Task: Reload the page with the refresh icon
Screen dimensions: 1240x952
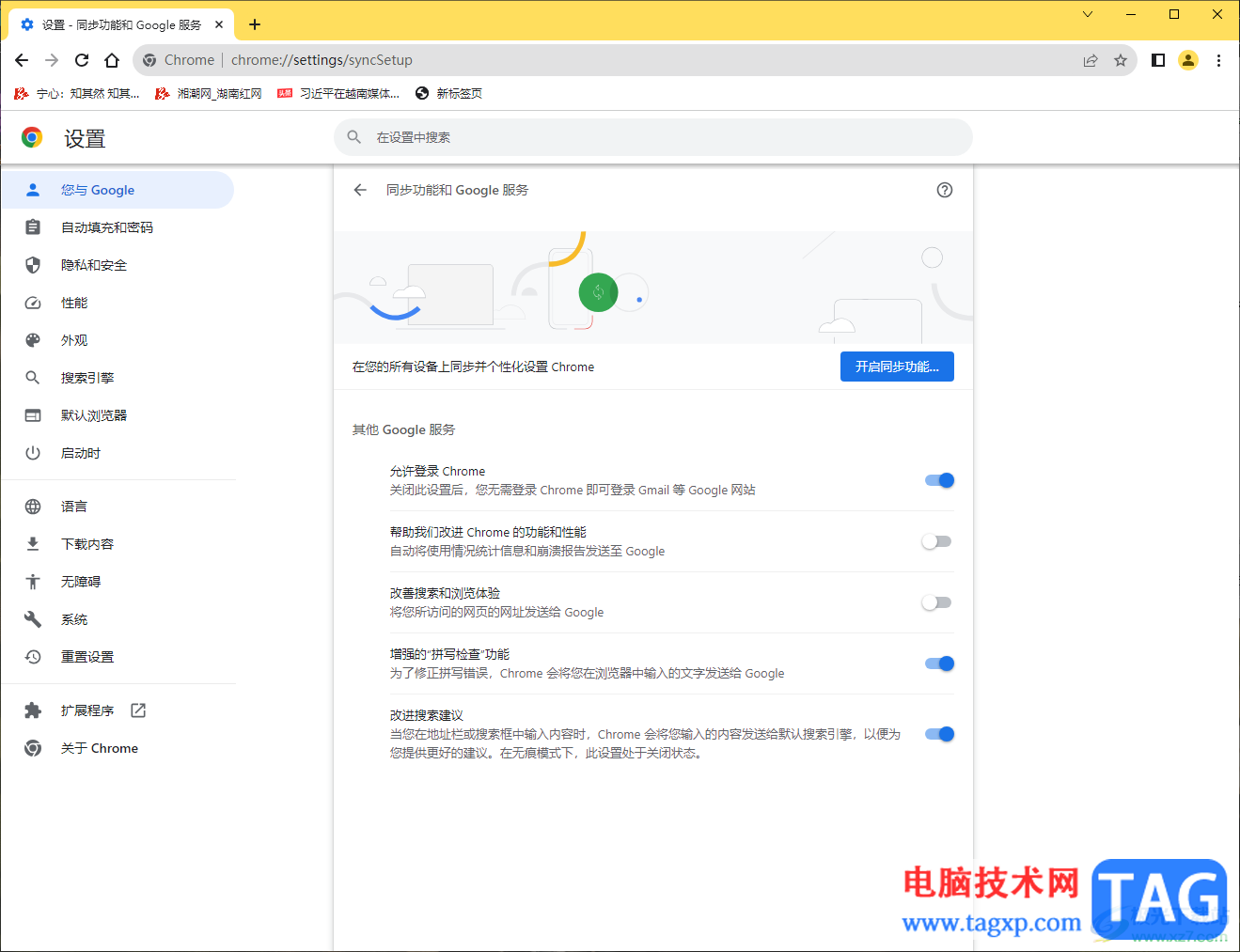Action: pos(82,60)
